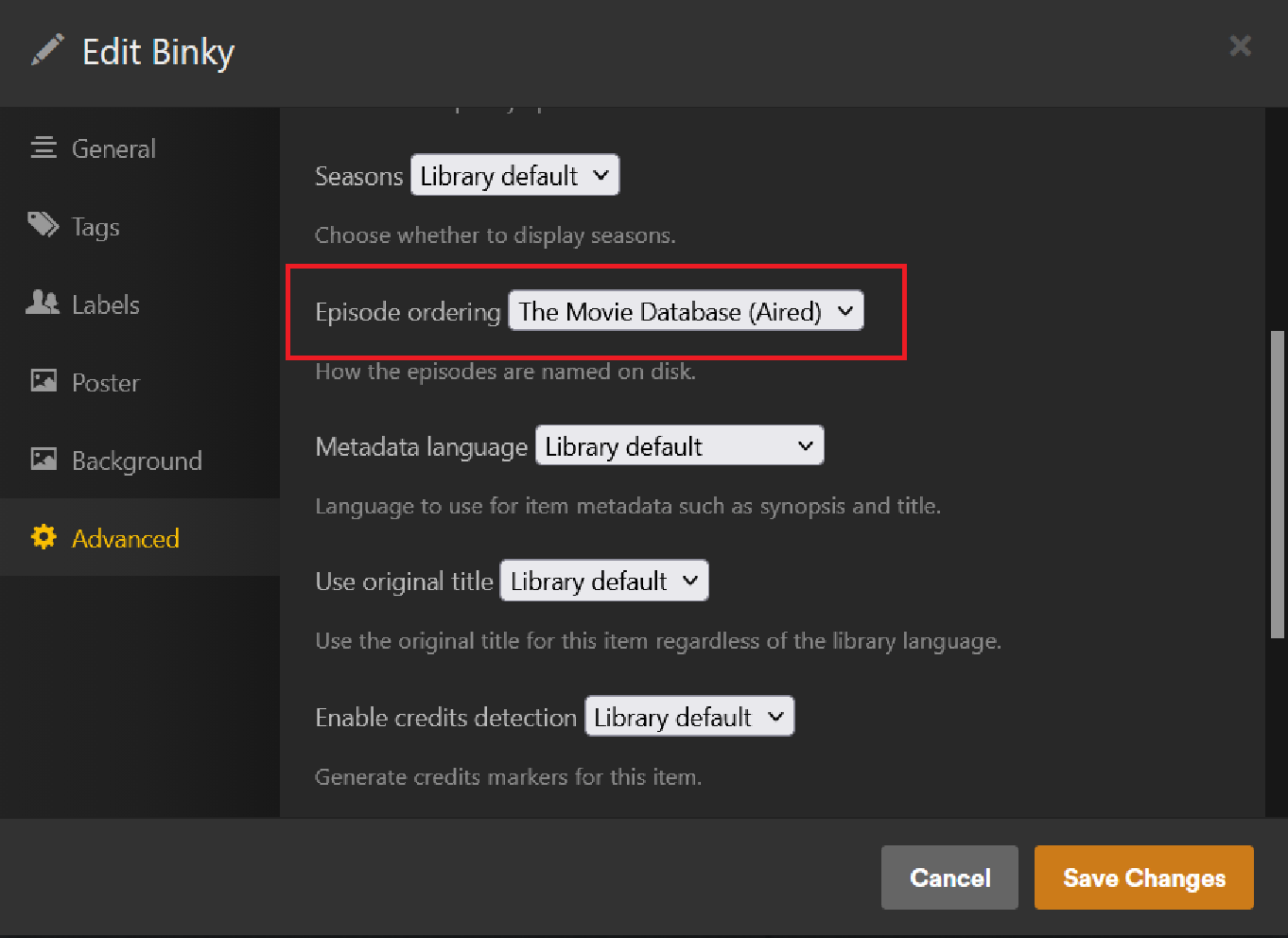Click 'Language to use for item metadata' description
This screenshot has height=938, width=1288.
coord(628,507)
